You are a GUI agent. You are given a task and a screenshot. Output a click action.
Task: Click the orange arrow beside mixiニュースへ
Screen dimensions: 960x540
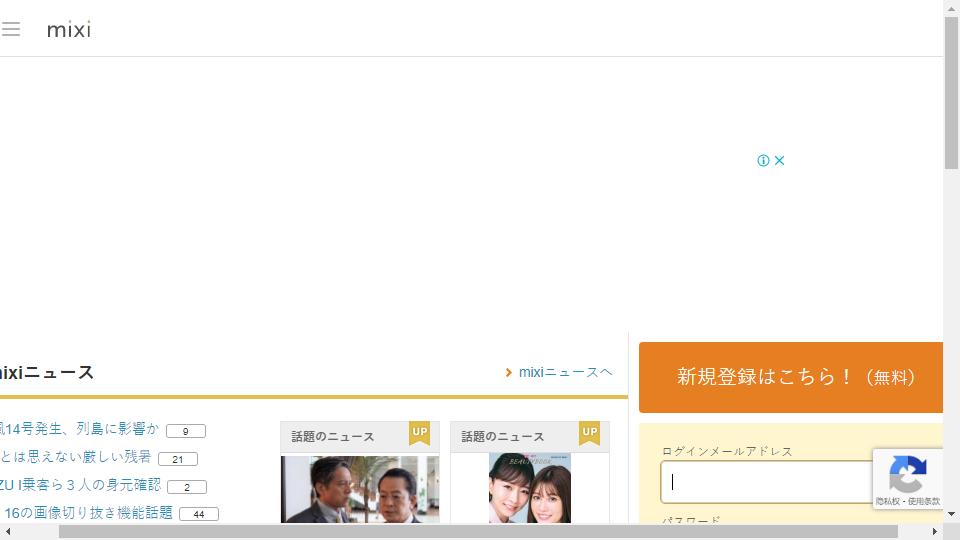[508, 372]
